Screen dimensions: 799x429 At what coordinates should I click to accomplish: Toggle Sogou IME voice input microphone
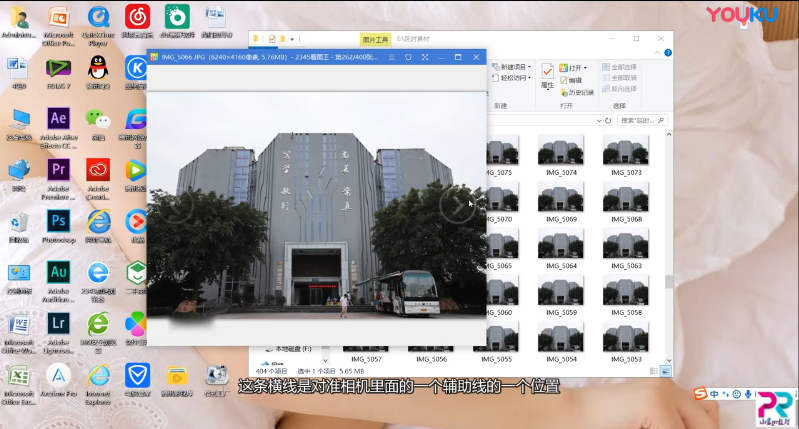pyautogui.click(x=748, y=394)
